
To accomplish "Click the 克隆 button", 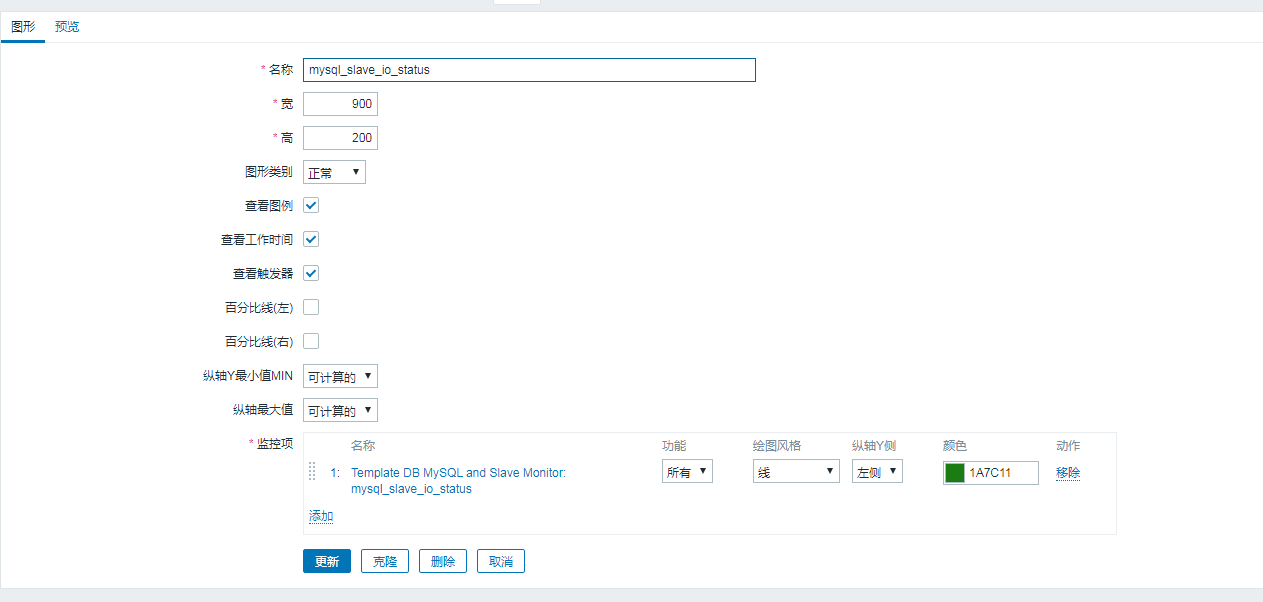I will [385, 561].
